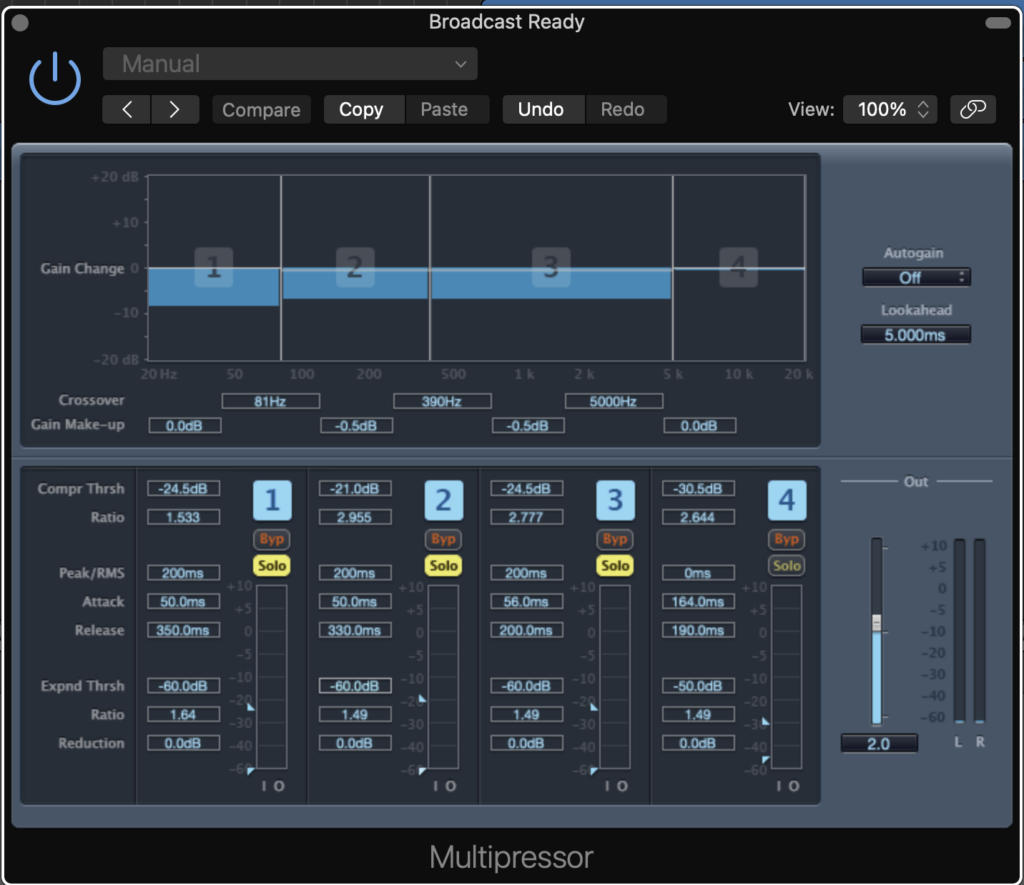The width and height of the screenshot is (1024, 885).
Task: Click band 1 Ratio 1.533 field
Action: [x=184, y=517]
